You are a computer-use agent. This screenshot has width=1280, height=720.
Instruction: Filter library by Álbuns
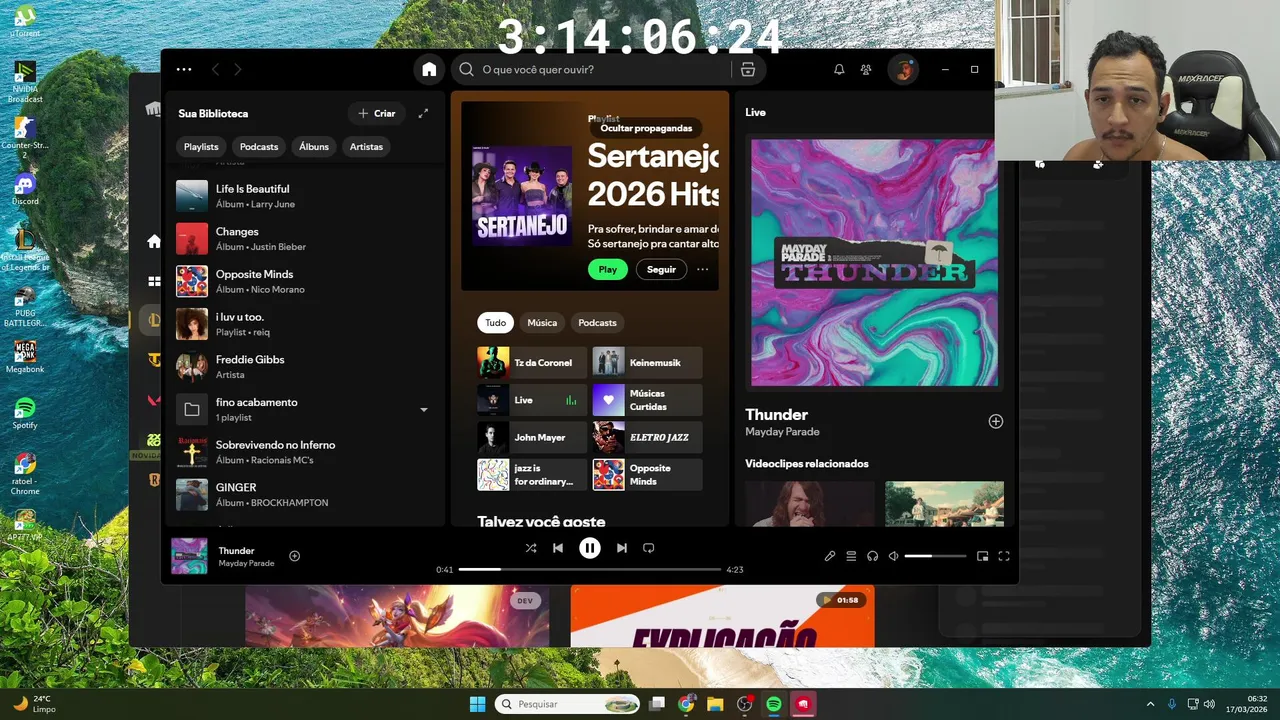(314, 147)
